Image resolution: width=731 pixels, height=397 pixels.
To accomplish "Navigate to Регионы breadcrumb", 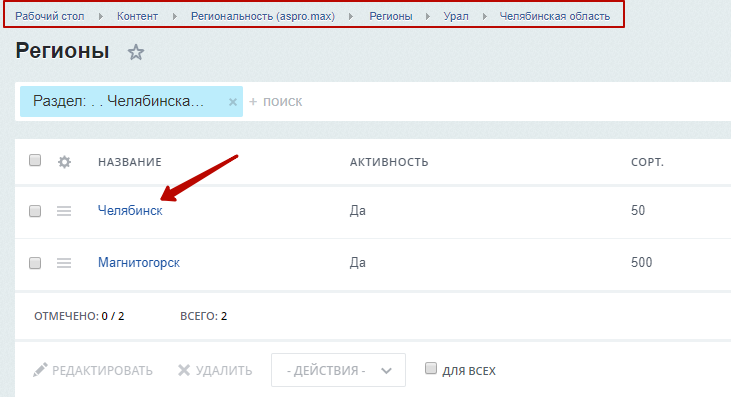I will pos(391,16).
